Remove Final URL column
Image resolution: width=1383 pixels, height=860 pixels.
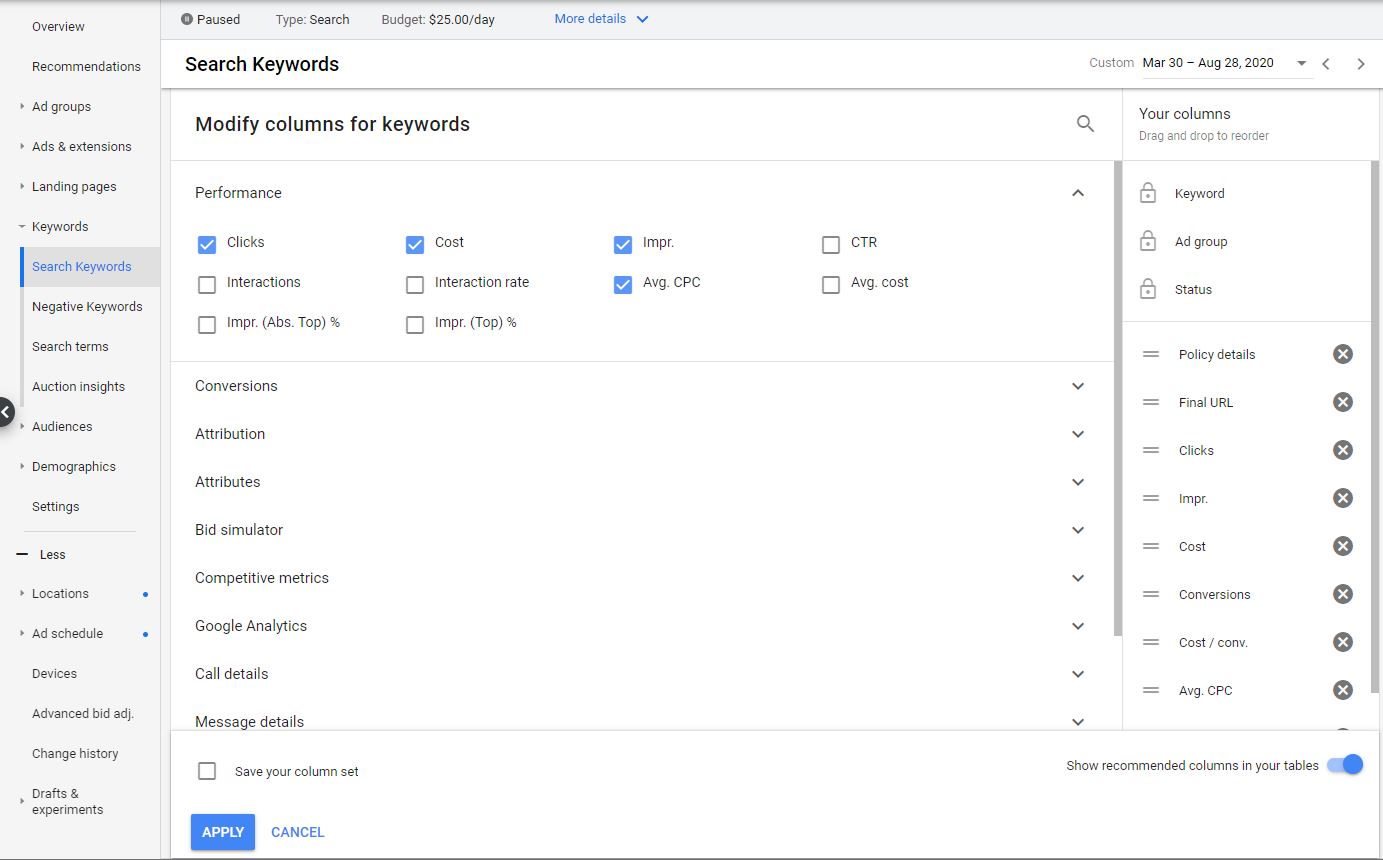click(1343, 402)
